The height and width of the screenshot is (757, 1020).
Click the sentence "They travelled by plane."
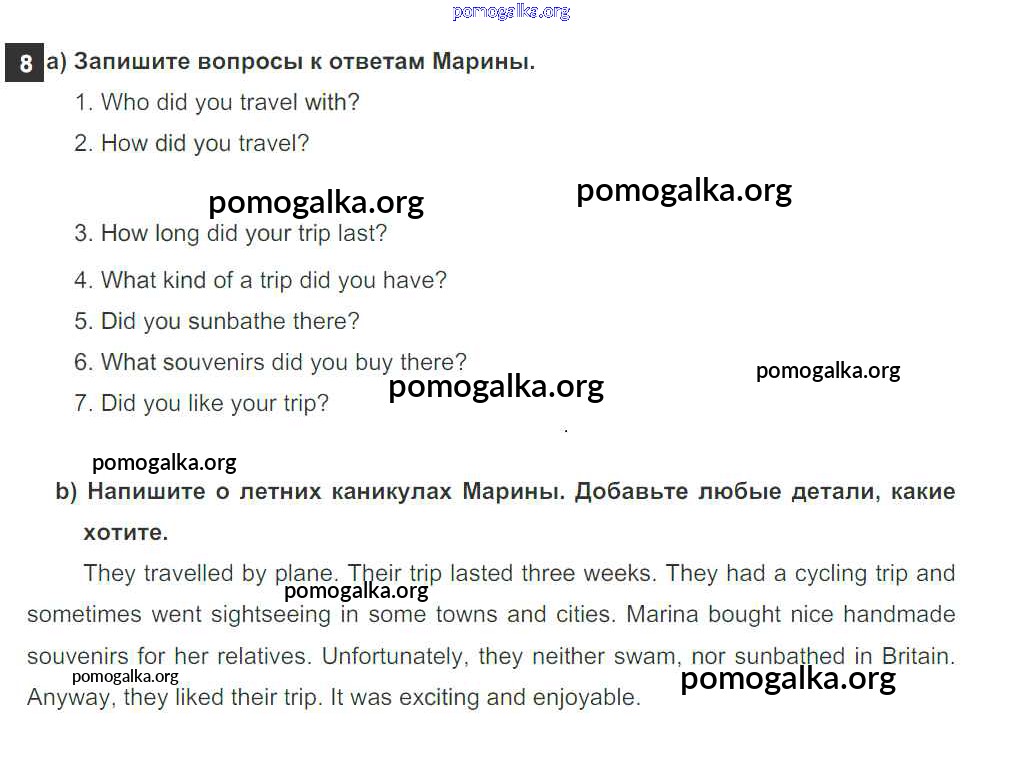(x=211, y=574)
